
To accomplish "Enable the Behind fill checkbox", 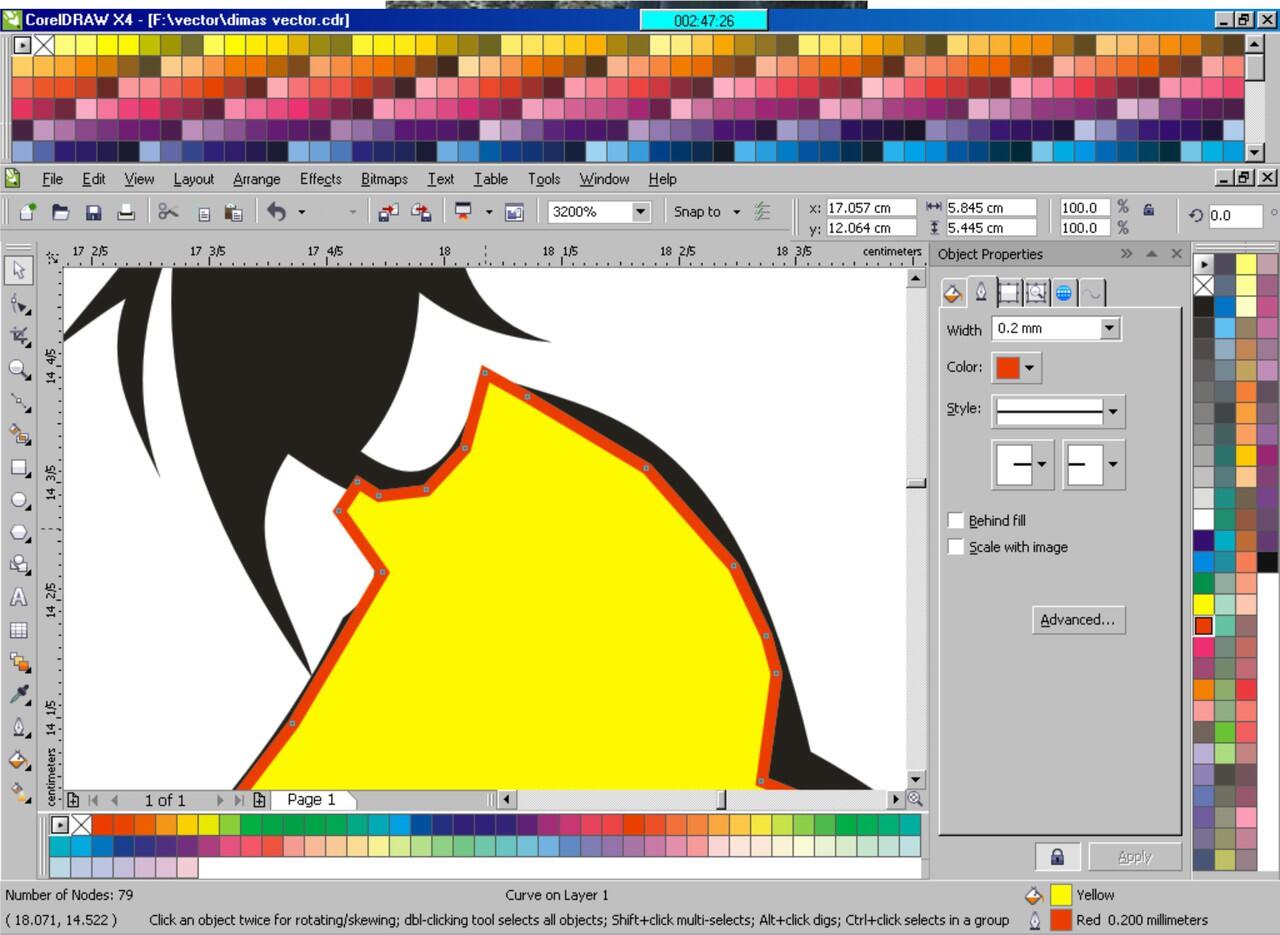I will (956, 520).
